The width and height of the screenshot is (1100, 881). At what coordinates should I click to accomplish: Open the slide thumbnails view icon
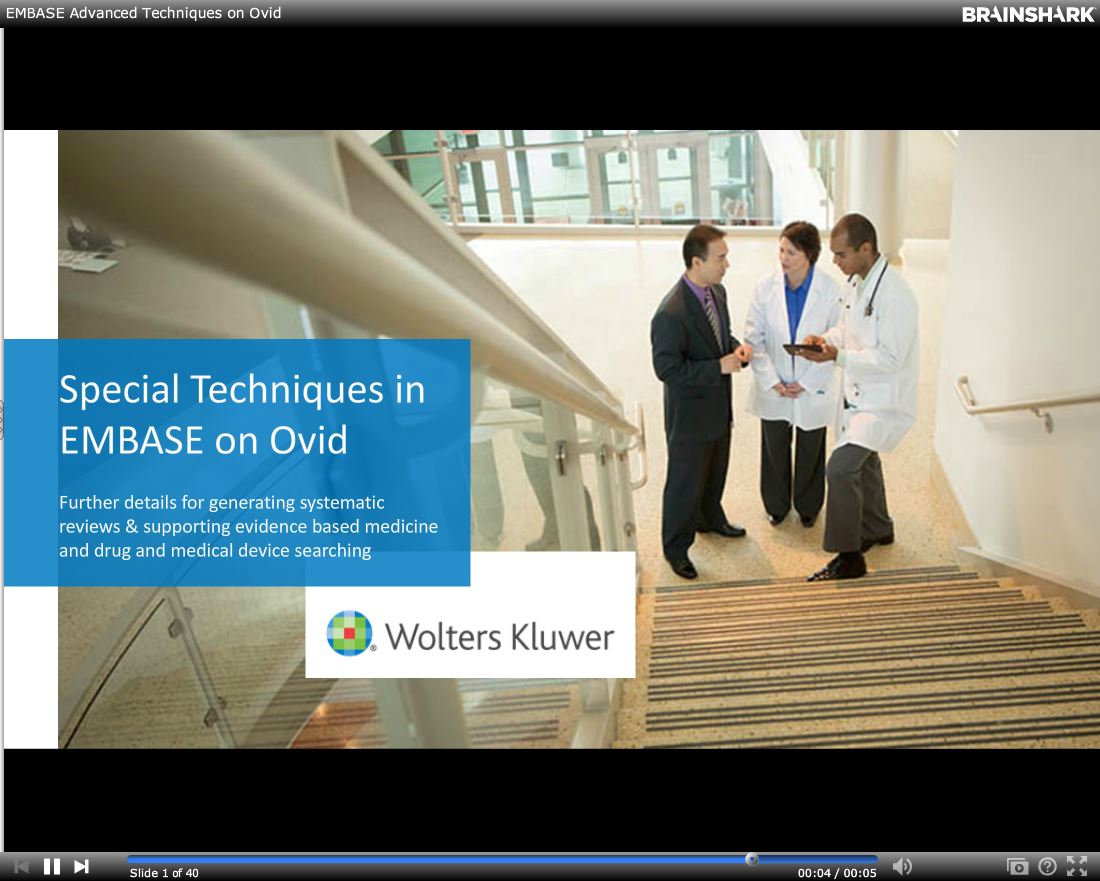tap(1017, 867)
